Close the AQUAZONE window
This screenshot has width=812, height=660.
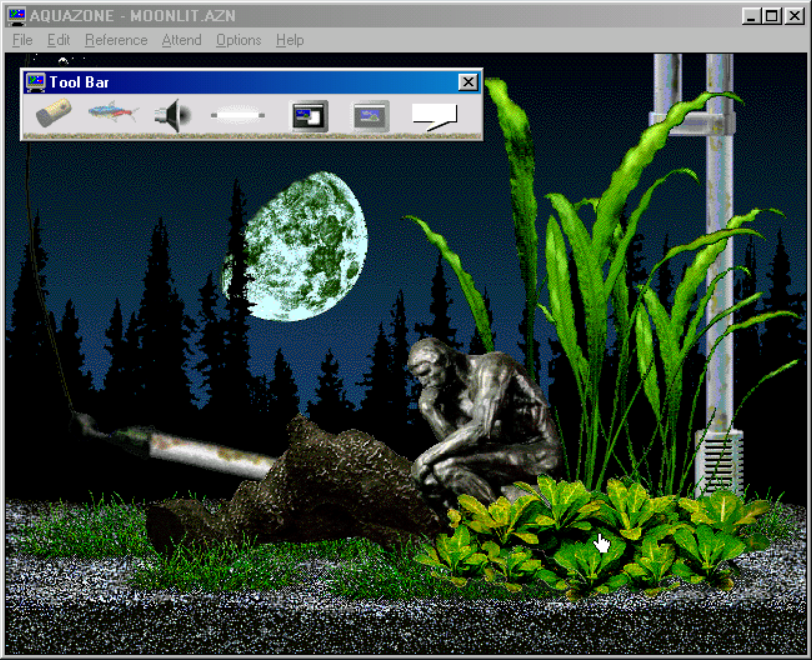(794, 16)
